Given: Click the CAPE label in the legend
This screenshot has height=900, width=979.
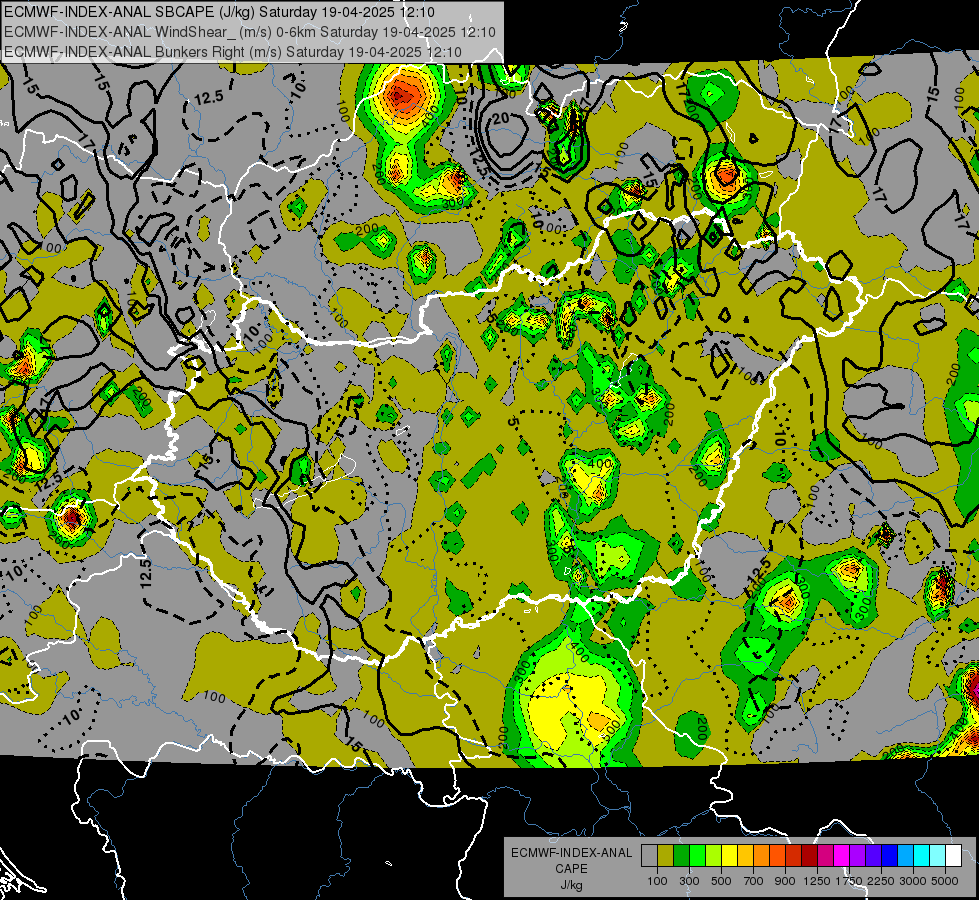Looking at the screenshot, I should (571, 869).
